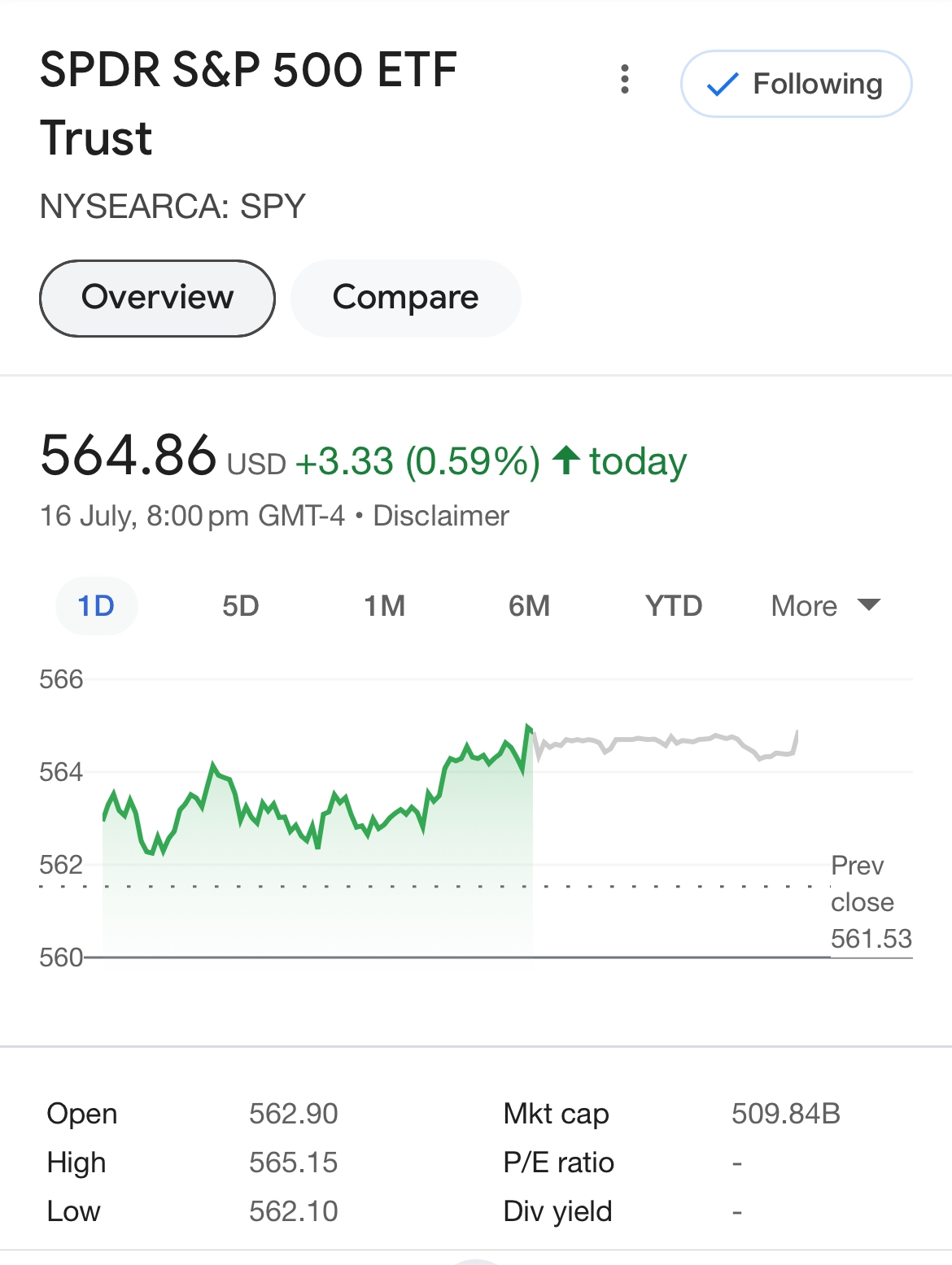View the 6M chart range

[x=529, y=606]
